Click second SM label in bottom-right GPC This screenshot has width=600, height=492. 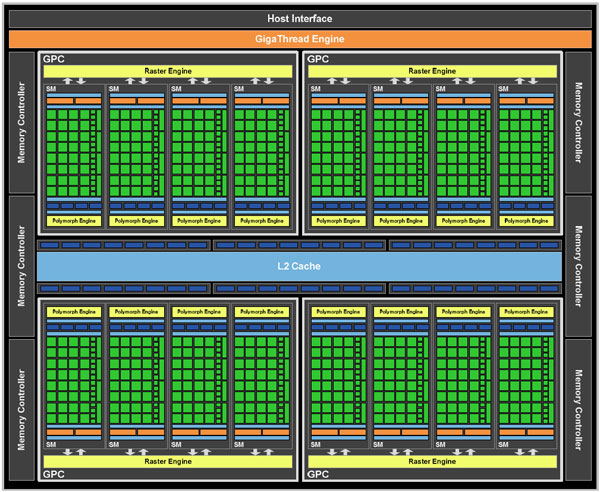[378, 445]
